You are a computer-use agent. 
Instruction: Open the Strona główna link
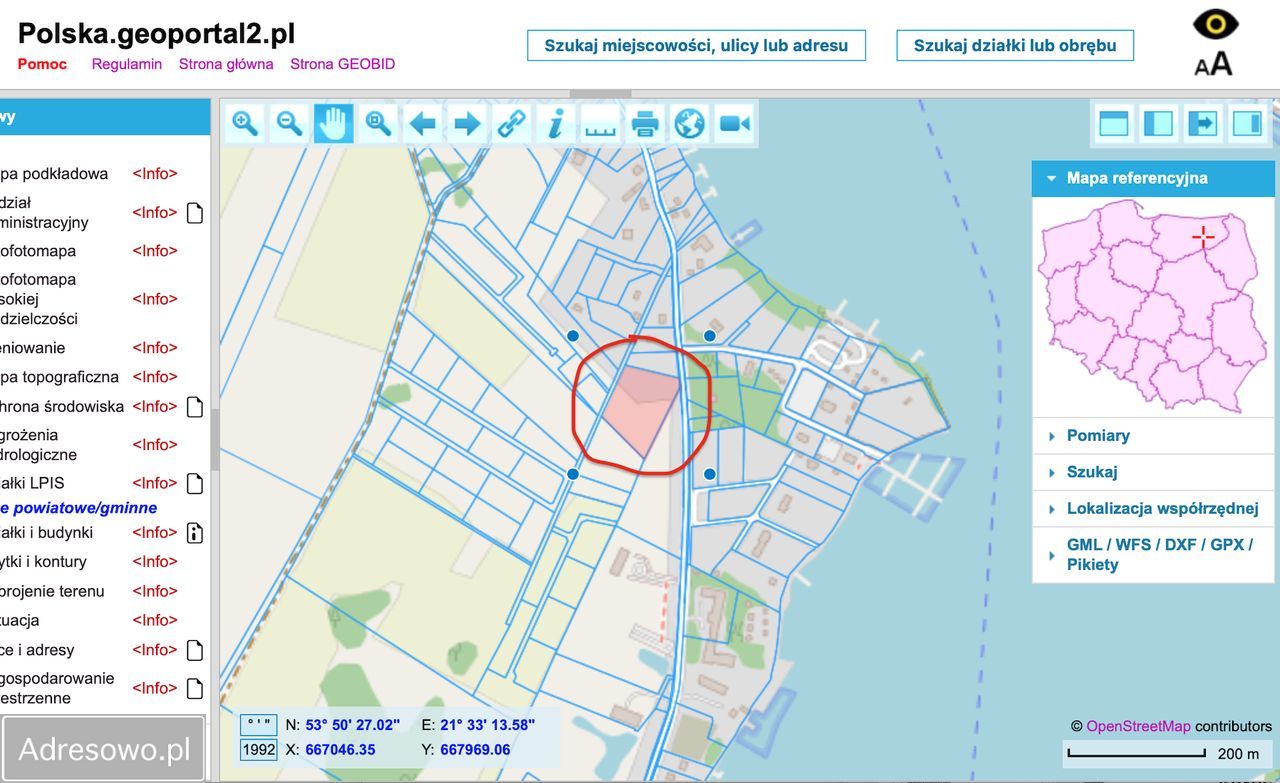(226, 64)
